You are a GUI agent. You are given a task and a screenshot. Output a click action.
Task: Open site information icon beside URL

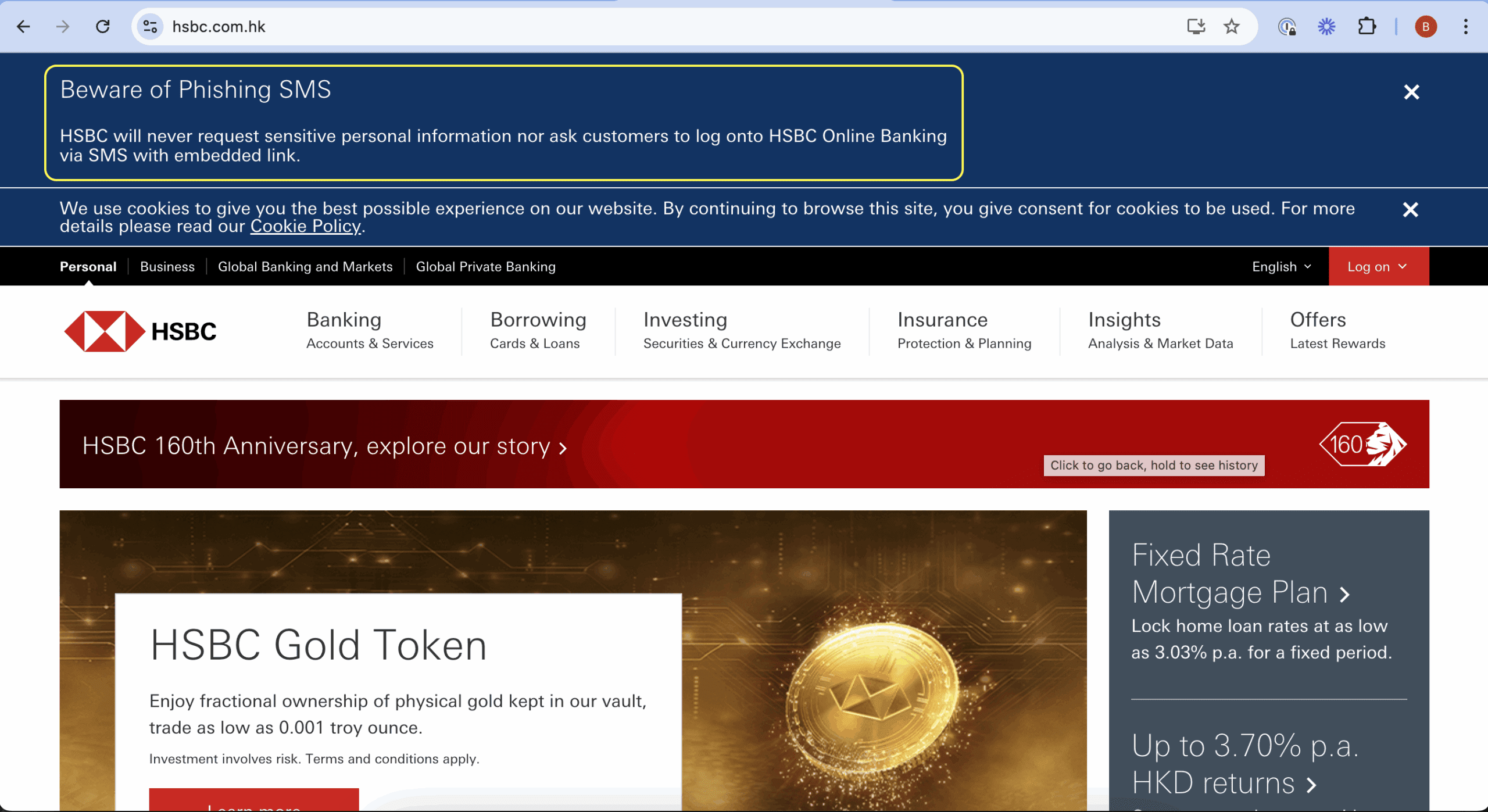coord(151,27)
